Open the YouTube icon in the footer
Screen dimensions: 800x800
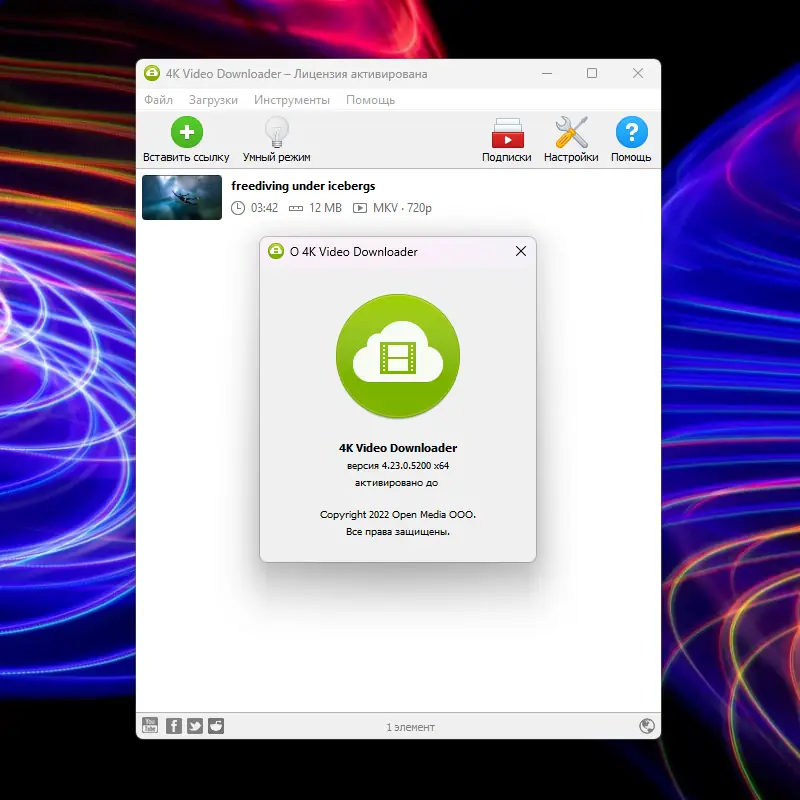148,725
